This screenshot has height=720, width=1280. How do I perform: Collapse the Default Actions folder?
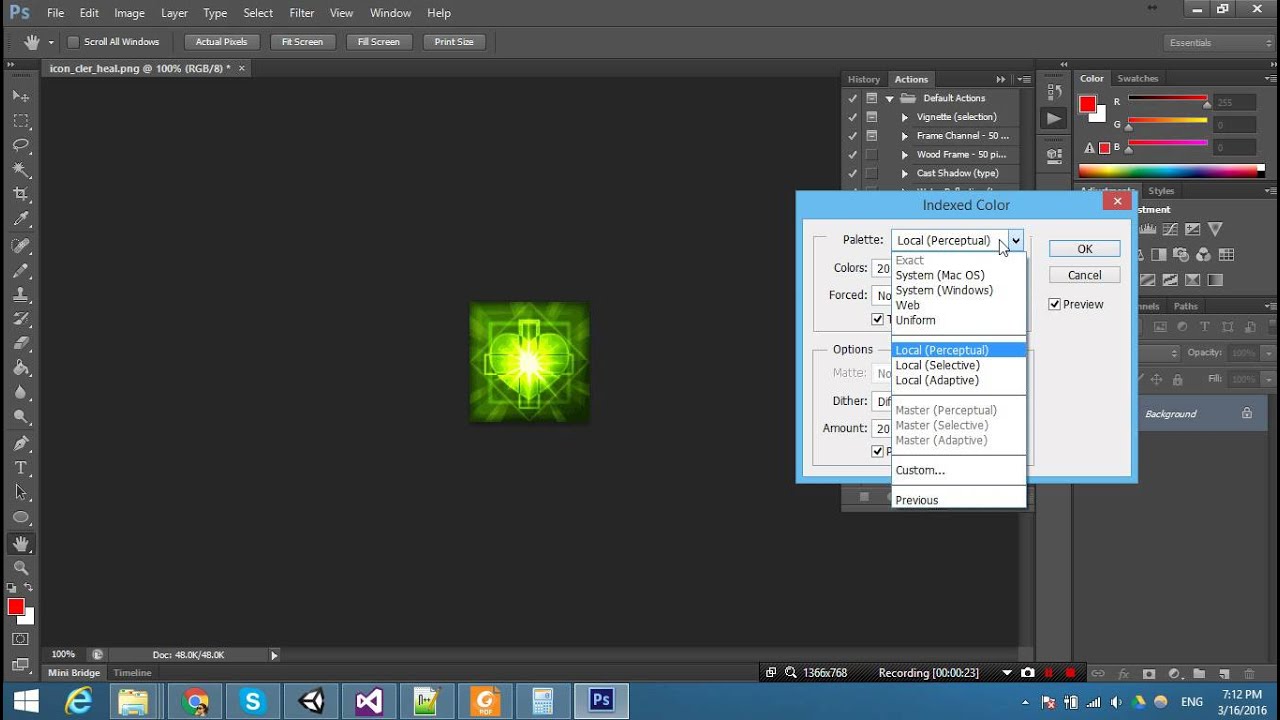pos(889,98)
